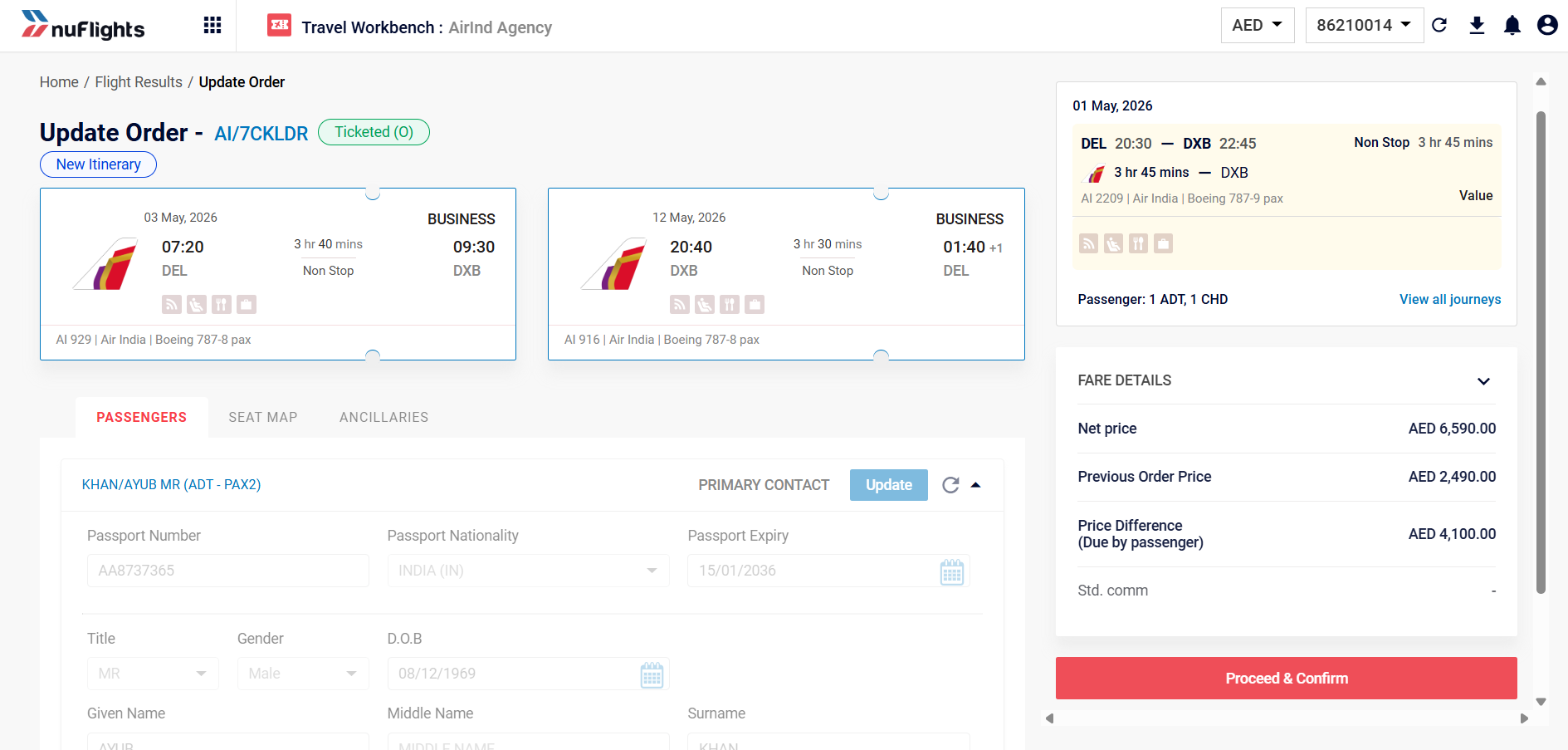Image resolution: width=1568 pixels, height=750 pixels.
Task: Click Wi-Fi amenity icon on AI 929 flight
Action: 172,305
